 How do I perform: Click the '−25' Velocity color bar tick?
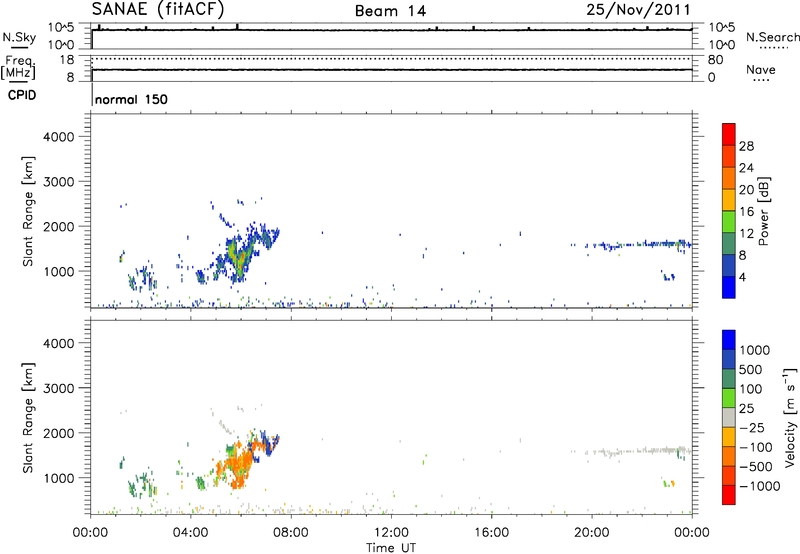[x=752, y=427]
